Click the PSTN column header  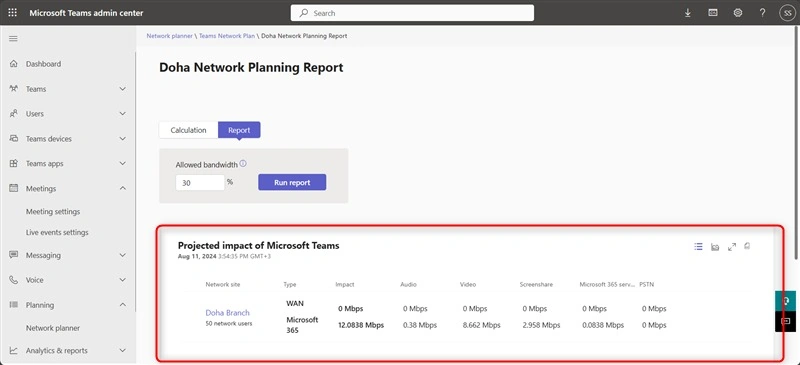(646, 284)
